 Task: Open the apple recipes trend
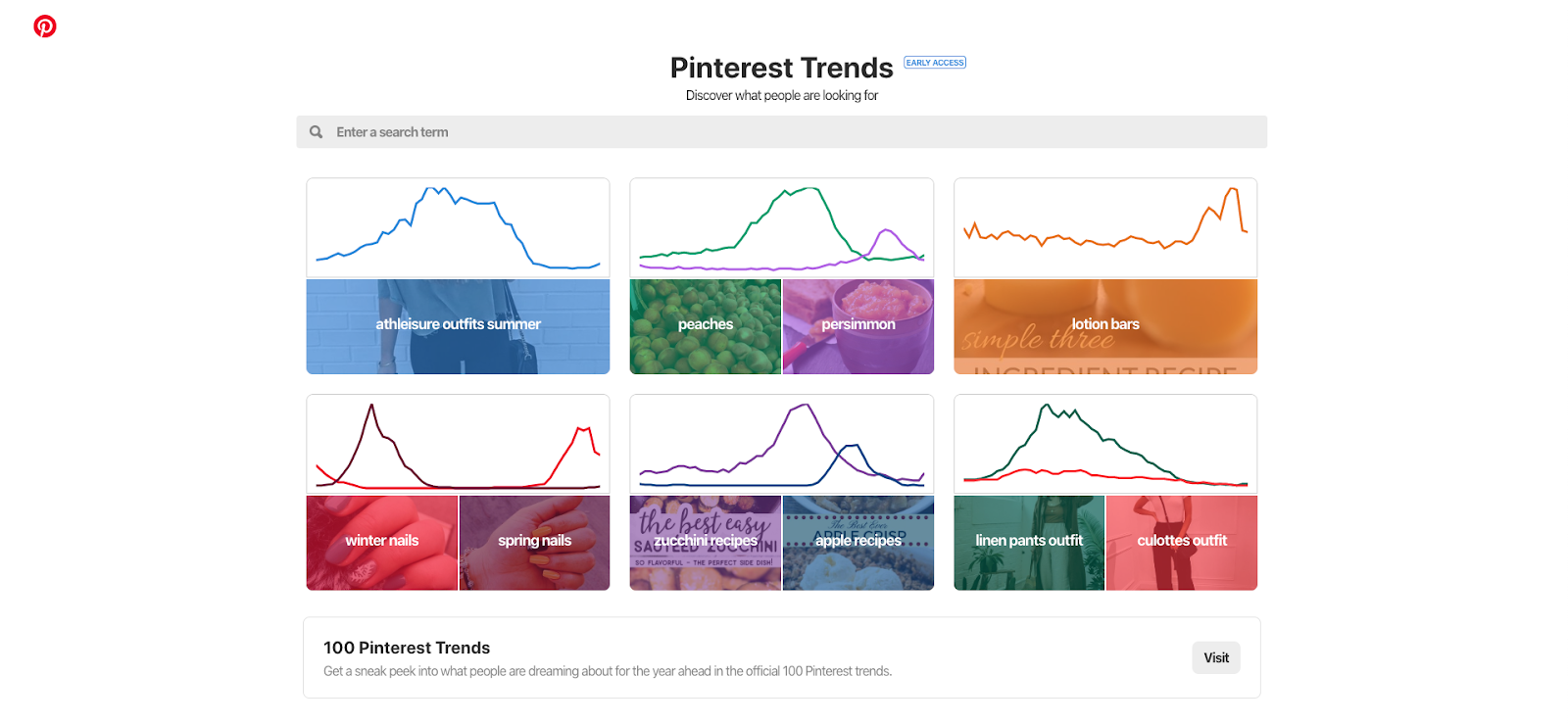(857, 540)
